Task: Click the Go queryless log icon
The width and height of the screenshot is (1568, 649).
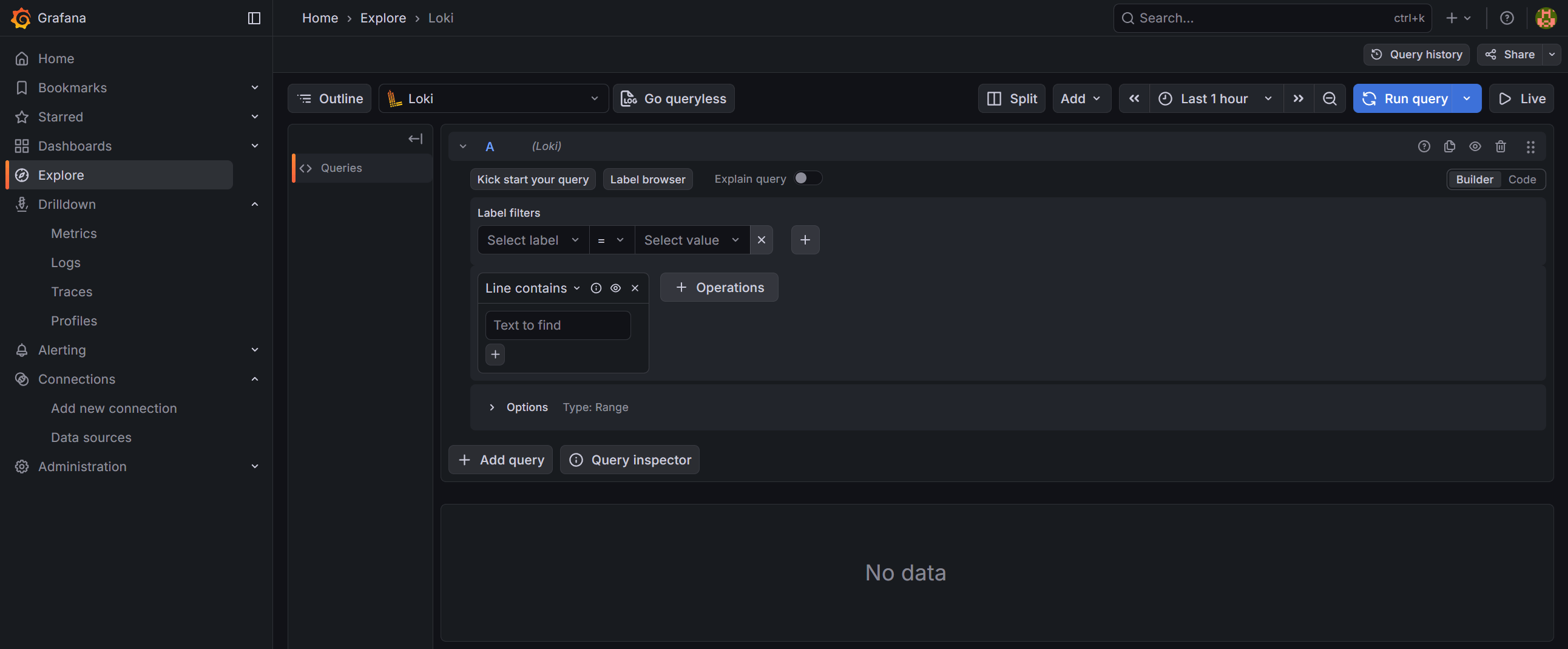Action: tap(629, 98)
